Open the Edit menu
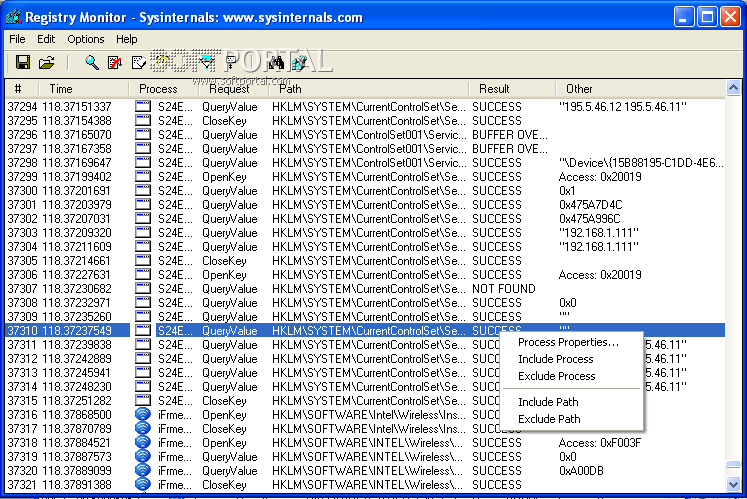The image size is (747, 499). pos(46,39)
